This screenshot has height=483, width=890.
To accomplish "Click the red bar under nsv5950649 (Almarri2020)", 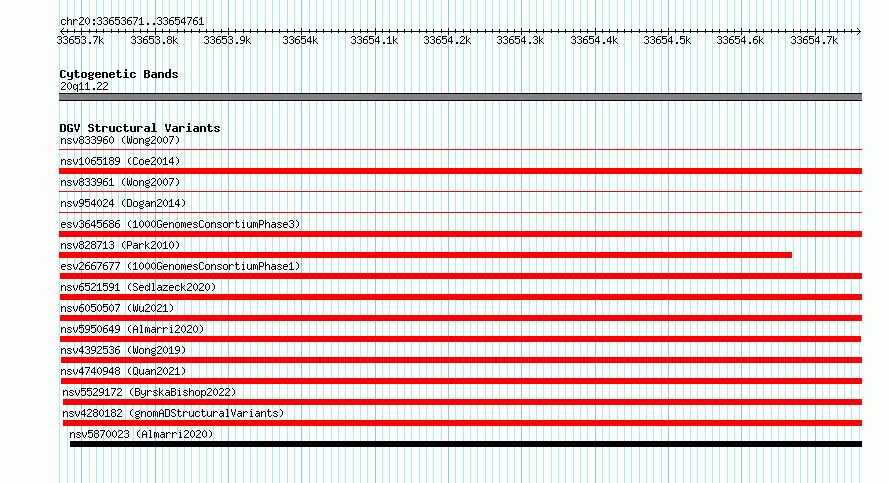I will (460, 339).
